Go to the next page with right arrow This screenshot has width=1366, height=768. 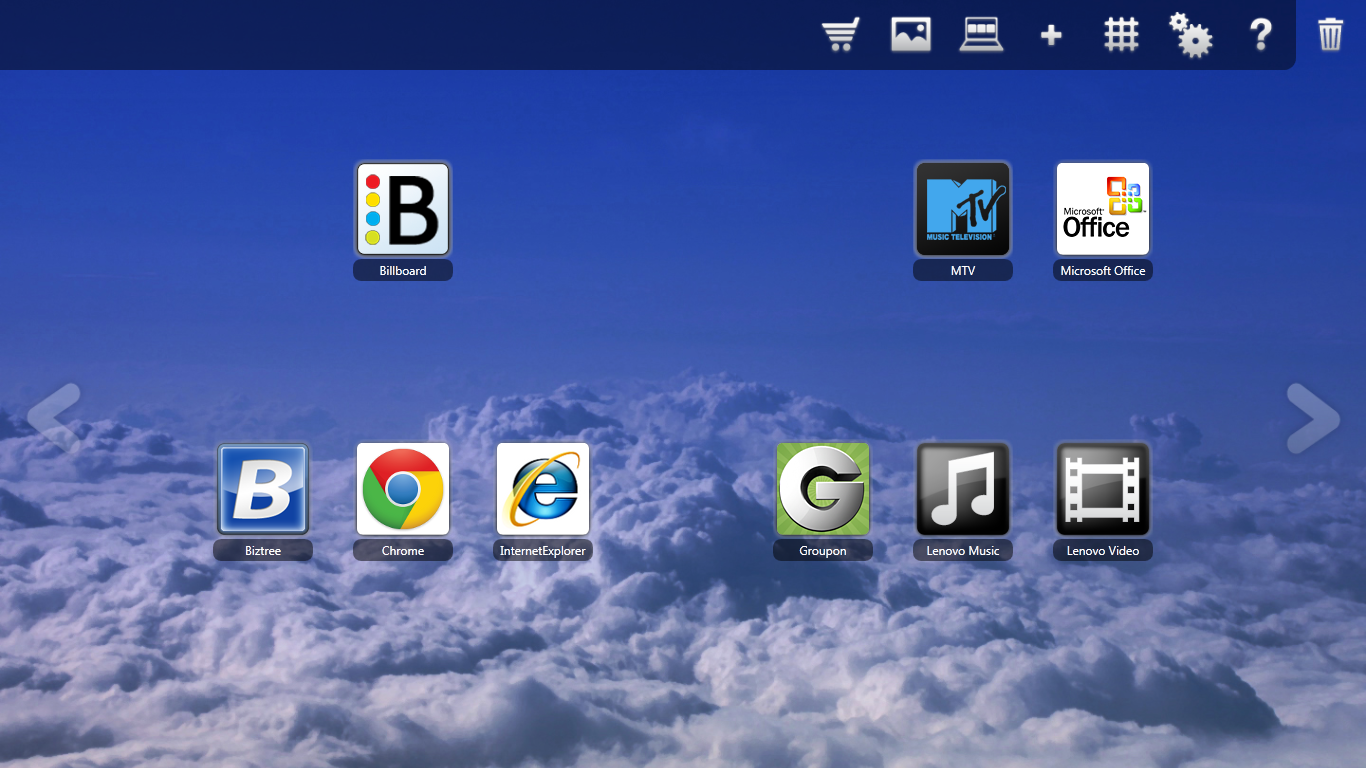1313,418
